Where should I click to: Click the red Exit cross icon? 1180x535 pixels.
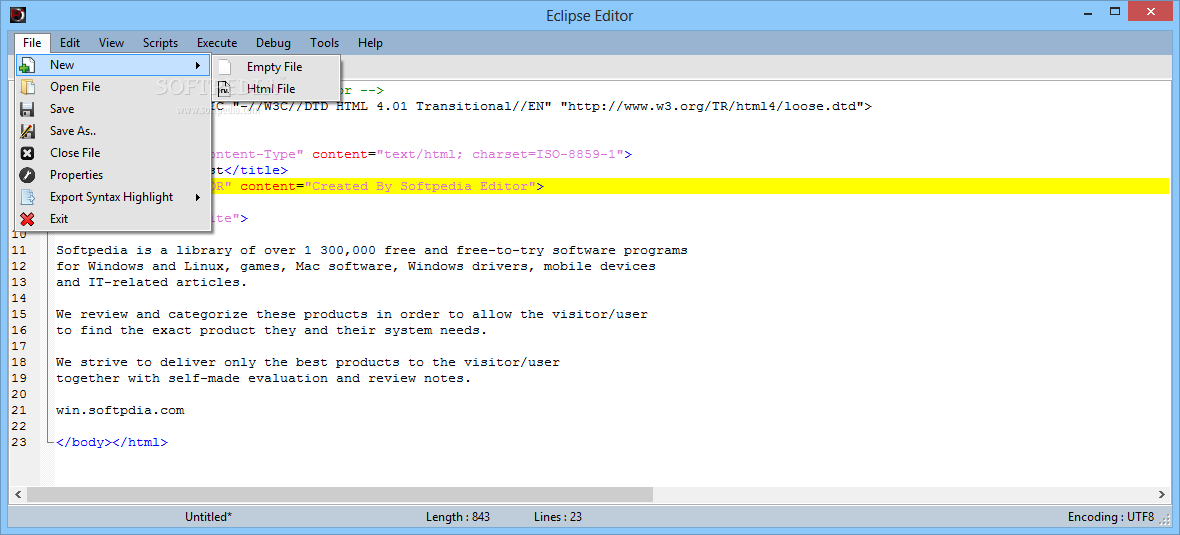[27, 219]
